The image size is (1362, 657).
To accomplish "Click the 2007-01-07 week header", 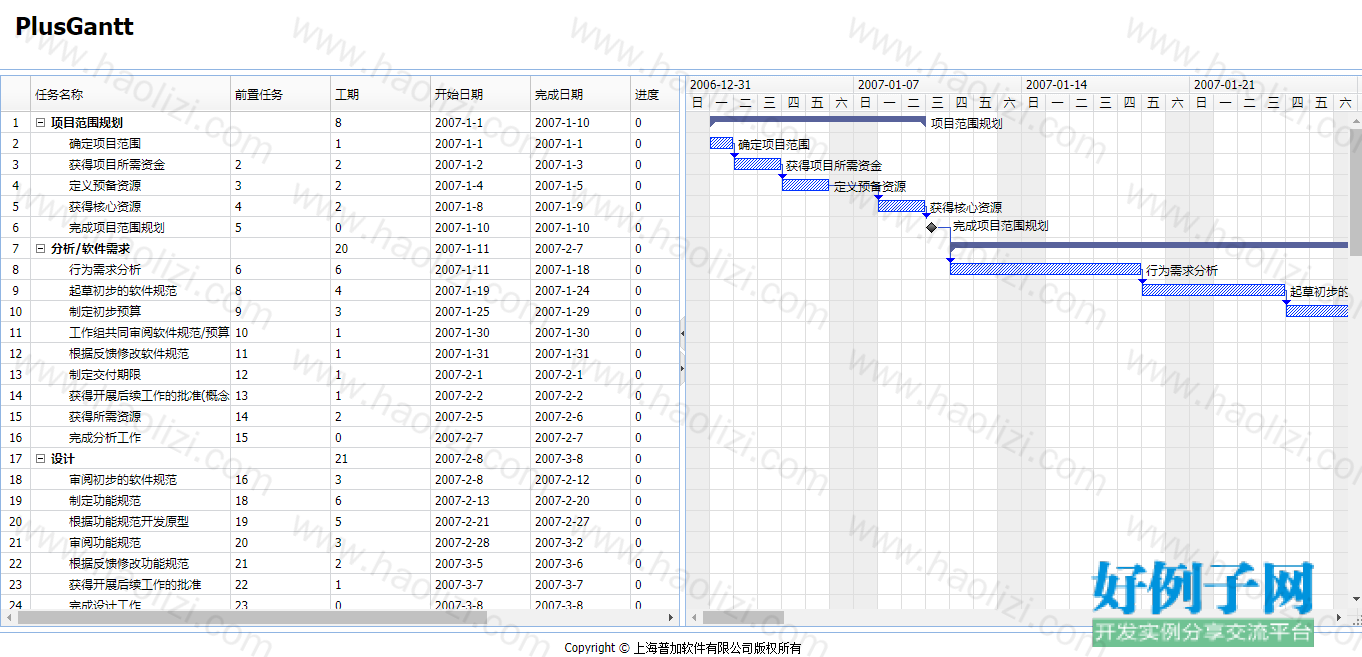I will click(x=938, y=85).
